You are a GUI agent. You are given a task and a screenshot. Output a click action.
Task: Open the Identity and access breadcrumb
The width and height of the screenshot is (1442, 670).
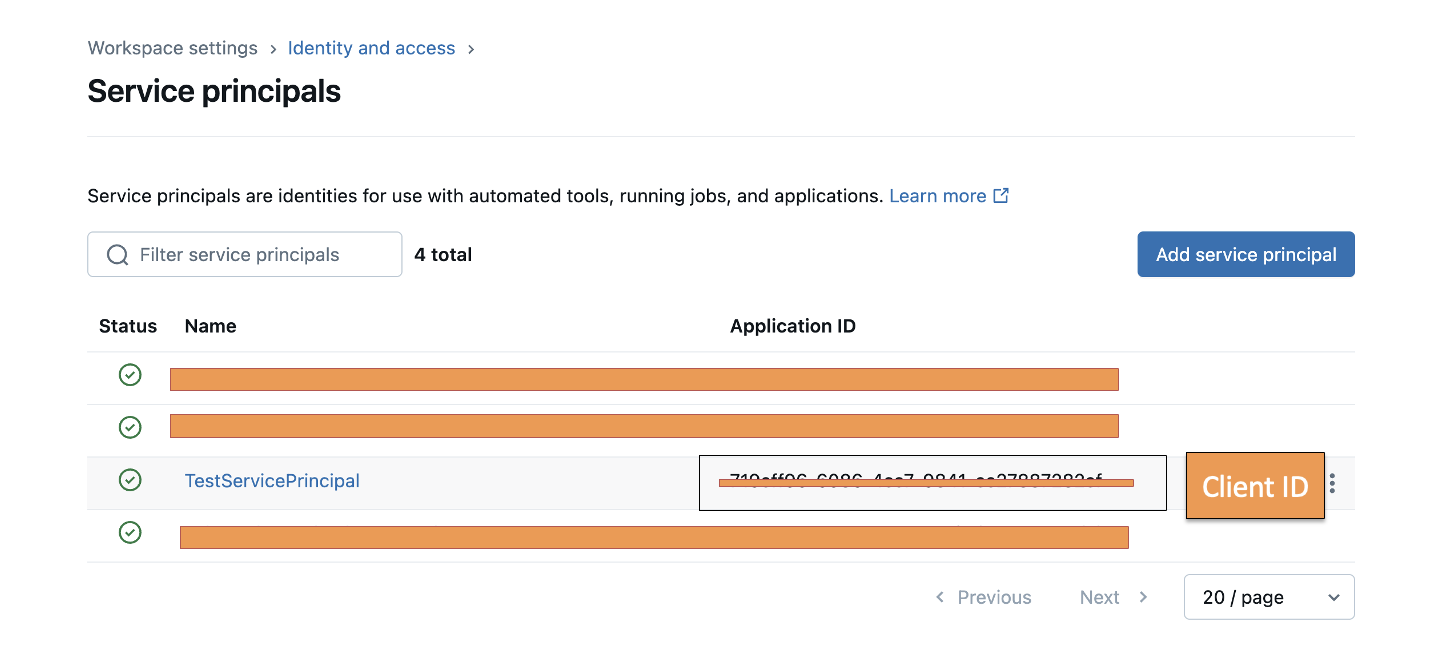tap(371, 48)
